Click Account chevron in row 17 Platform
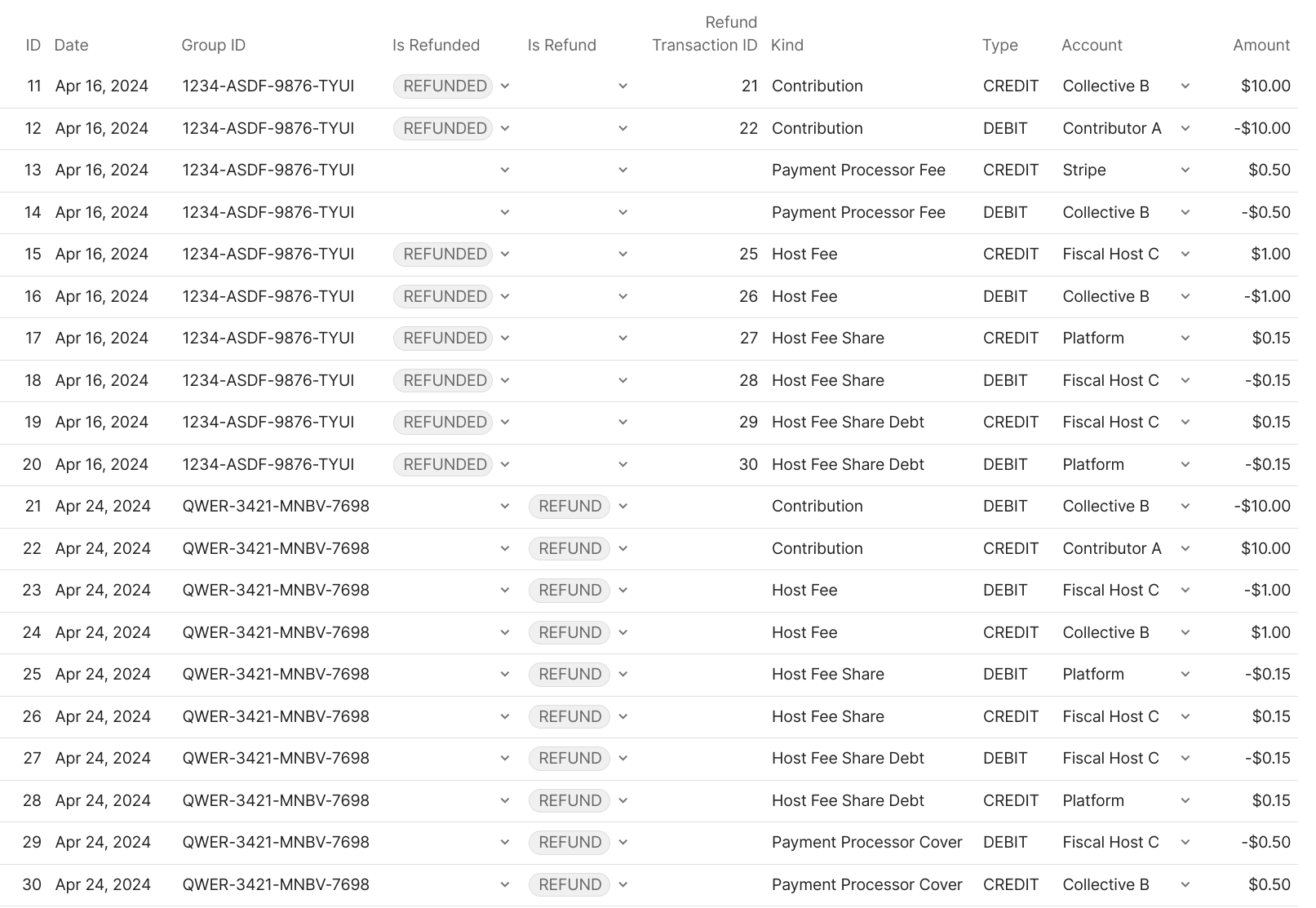The height and width of the screenshot is (908, 1316). pyautogui.click(x=1185, y=339)
